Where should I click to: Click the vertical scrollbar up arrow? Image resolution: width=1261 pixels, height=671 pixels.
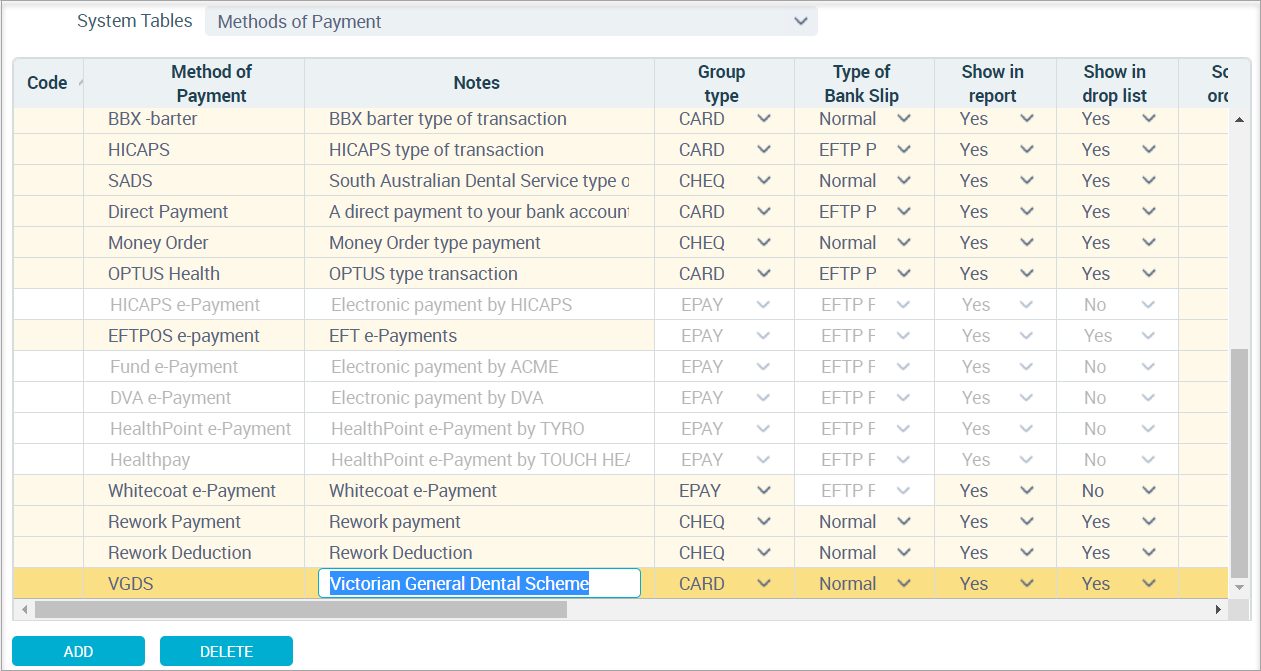1240,120
